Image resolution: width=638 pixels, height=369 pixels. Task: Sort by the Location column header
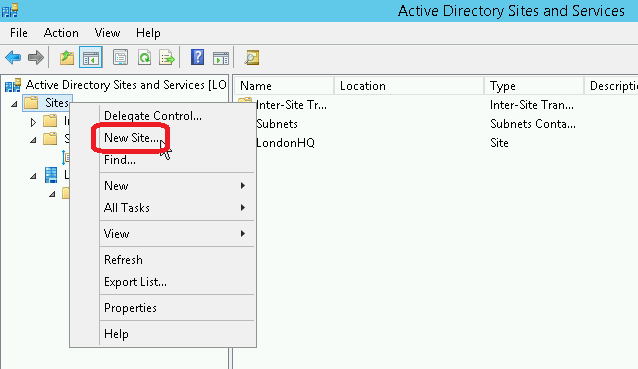point(409,86)
